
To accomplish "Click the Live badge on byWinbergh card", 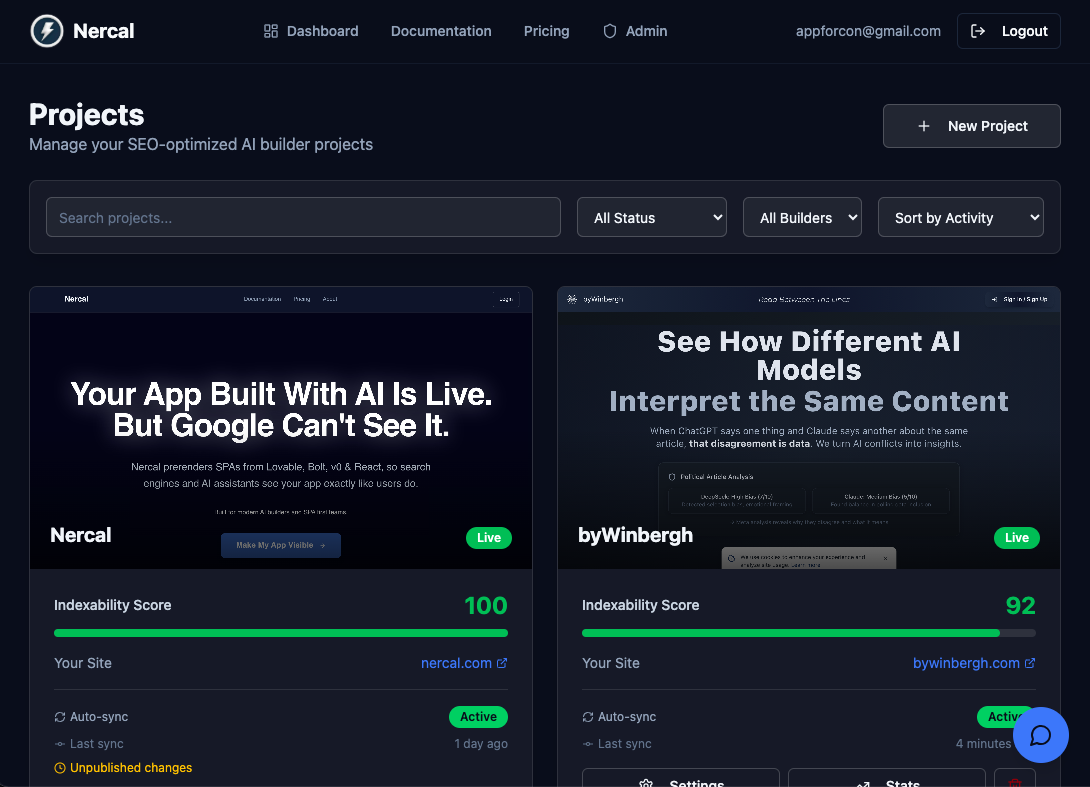I will (x=1016, y=537).
